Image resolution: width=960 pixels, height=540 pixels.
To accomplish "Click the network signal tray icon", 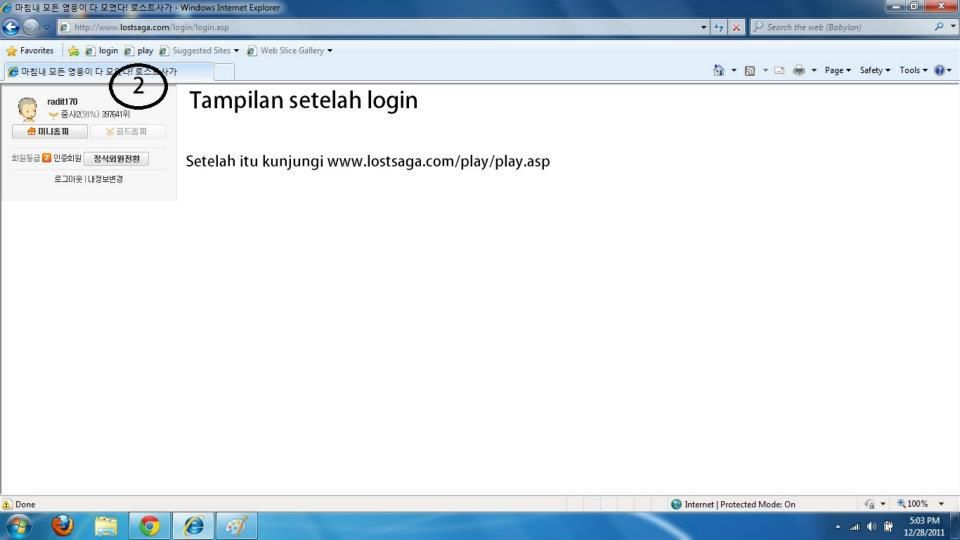I will [x=855, y=527].
